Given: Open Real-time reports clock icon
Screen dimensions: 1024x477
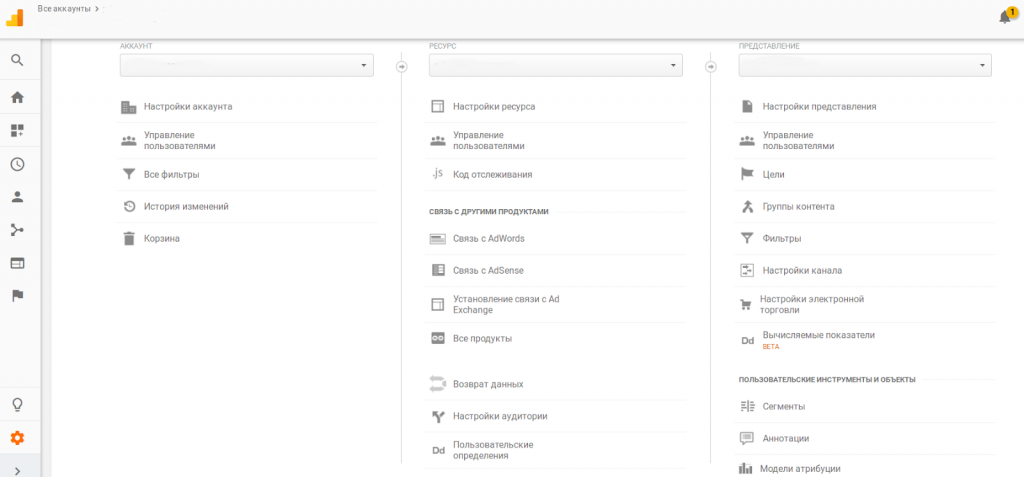Looking at the screenshot, I should (x=18, y=164).
